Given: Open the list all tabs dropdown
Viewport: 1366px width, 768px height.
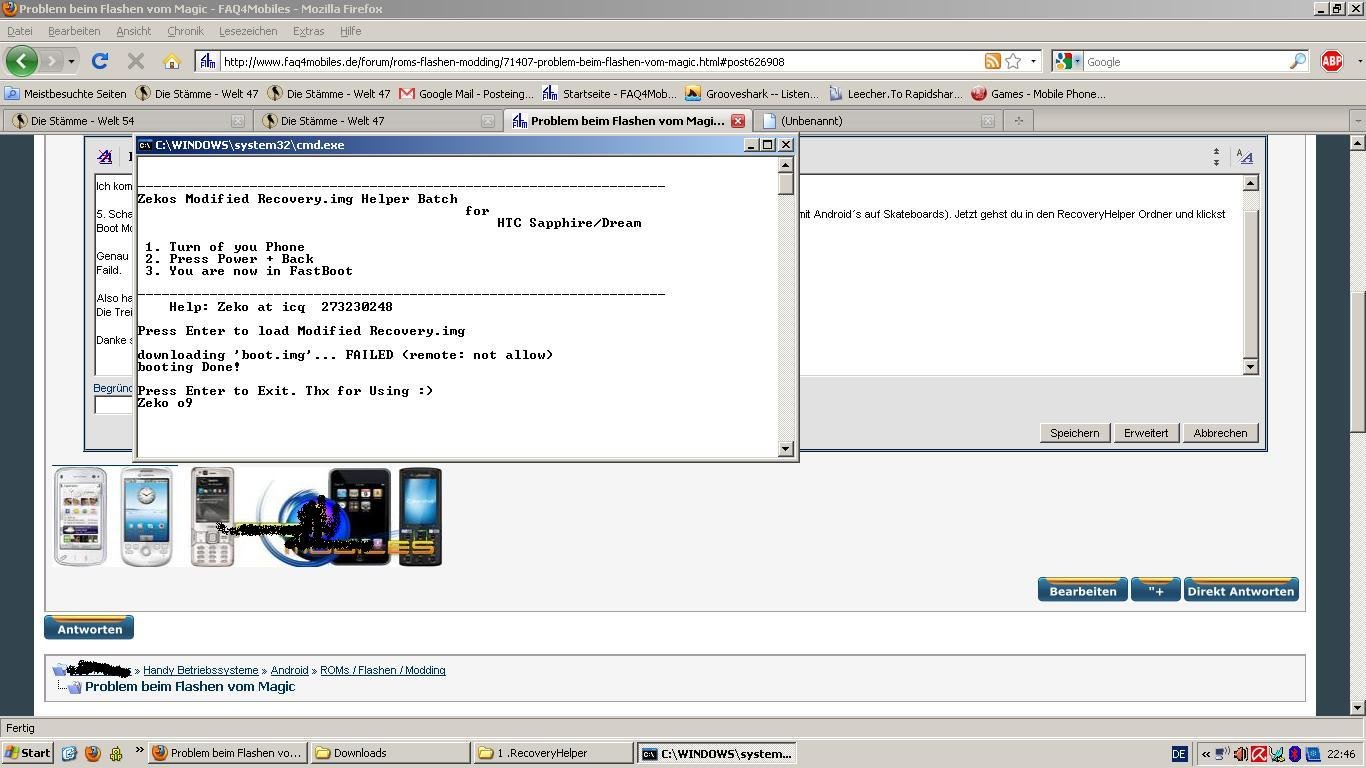Looking at the screenshot, I should pyautogui.click(x=1357, y=121).
